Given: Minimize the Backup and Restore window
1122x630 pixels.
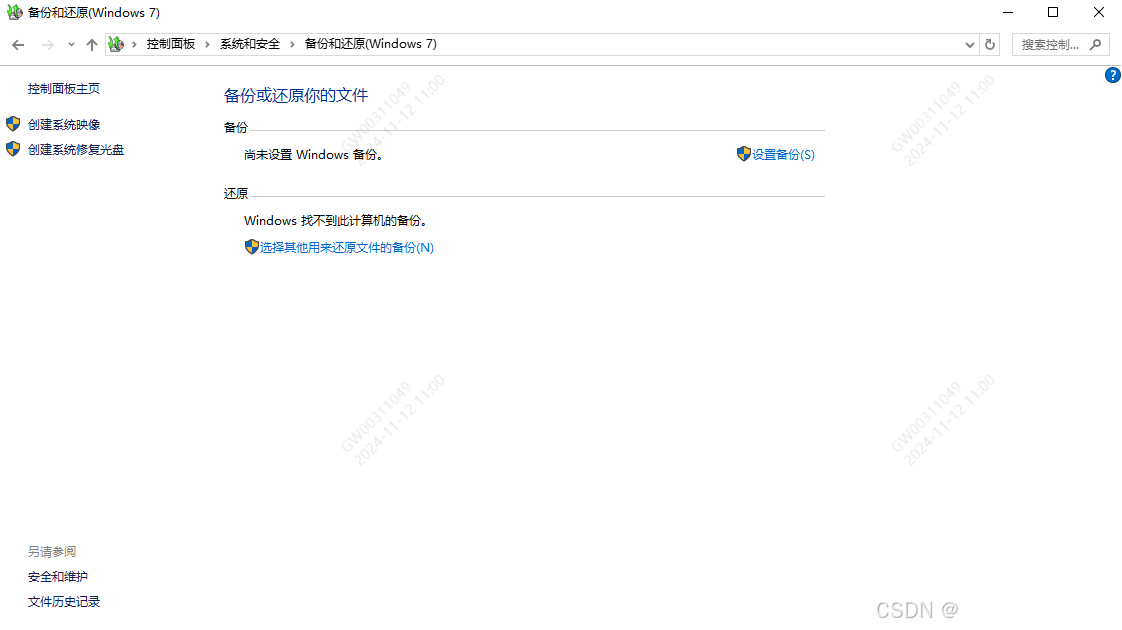Looking at the screenshot, I should 1008,12.
